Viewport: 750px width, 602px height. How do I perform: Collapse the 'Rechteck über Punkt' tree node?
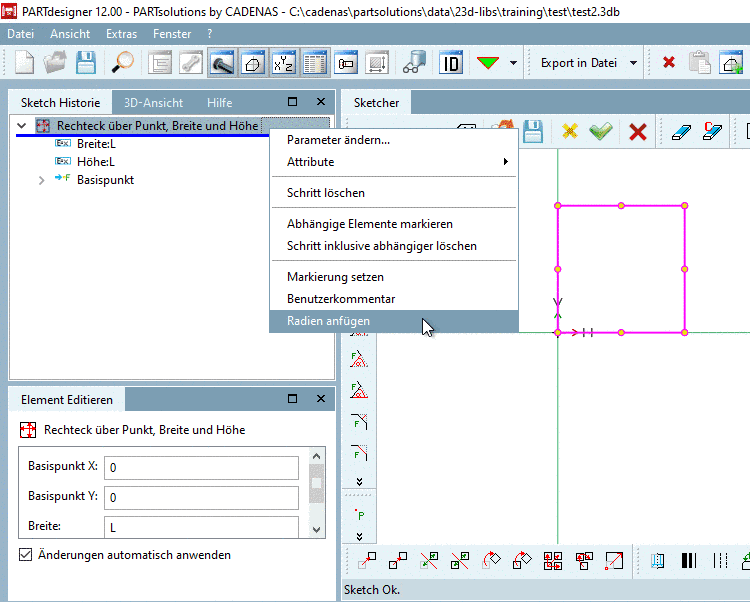[x=22, y=126]
